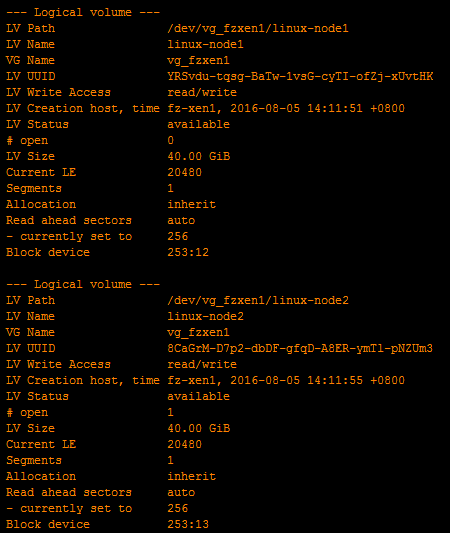
Task: Click the first LV Size 40.00 GiB
Action: click(198, 156)
